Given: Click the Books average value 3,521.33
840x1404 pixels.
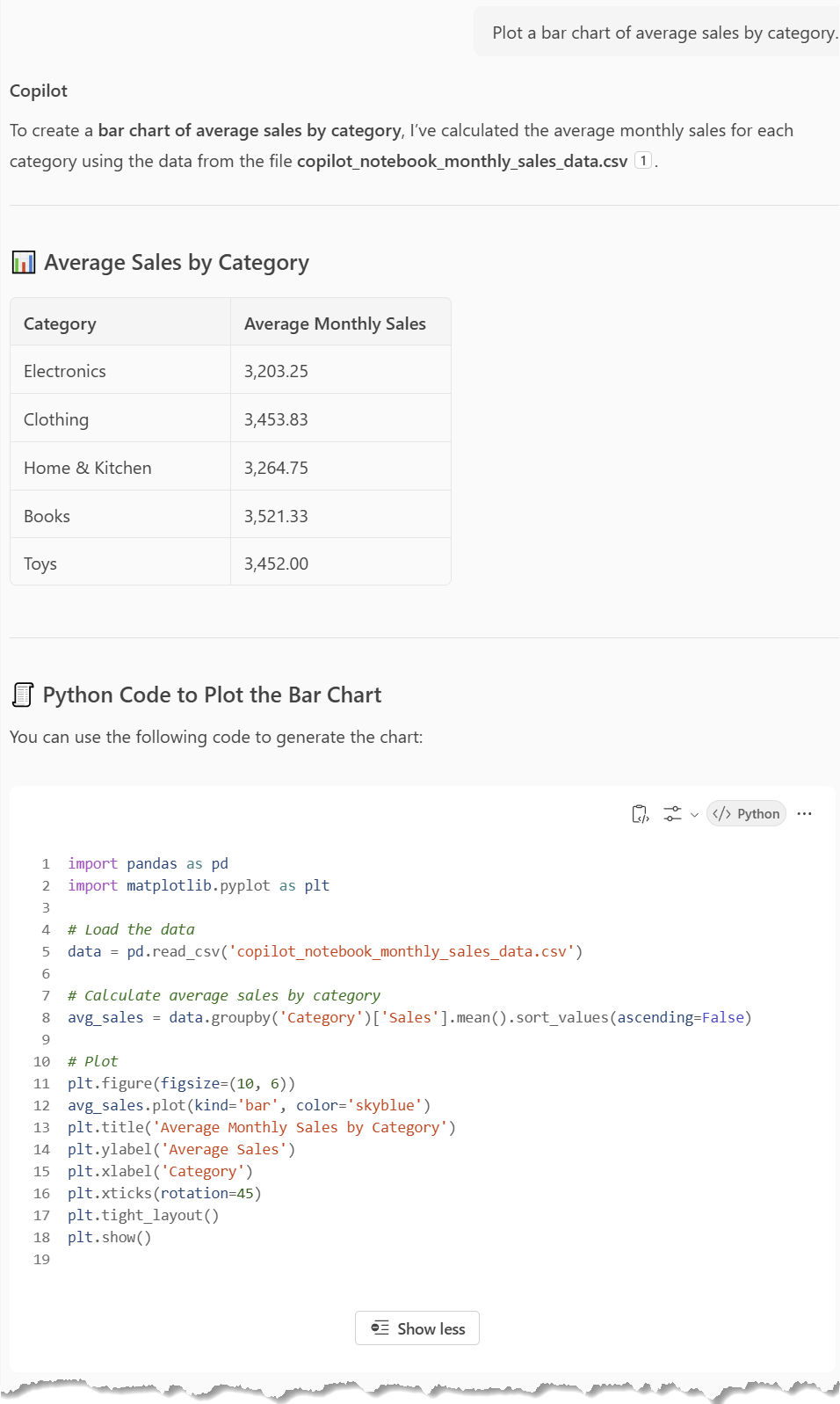Looking at the screenshot, I should pyautogui.click(x=276, y=516).
